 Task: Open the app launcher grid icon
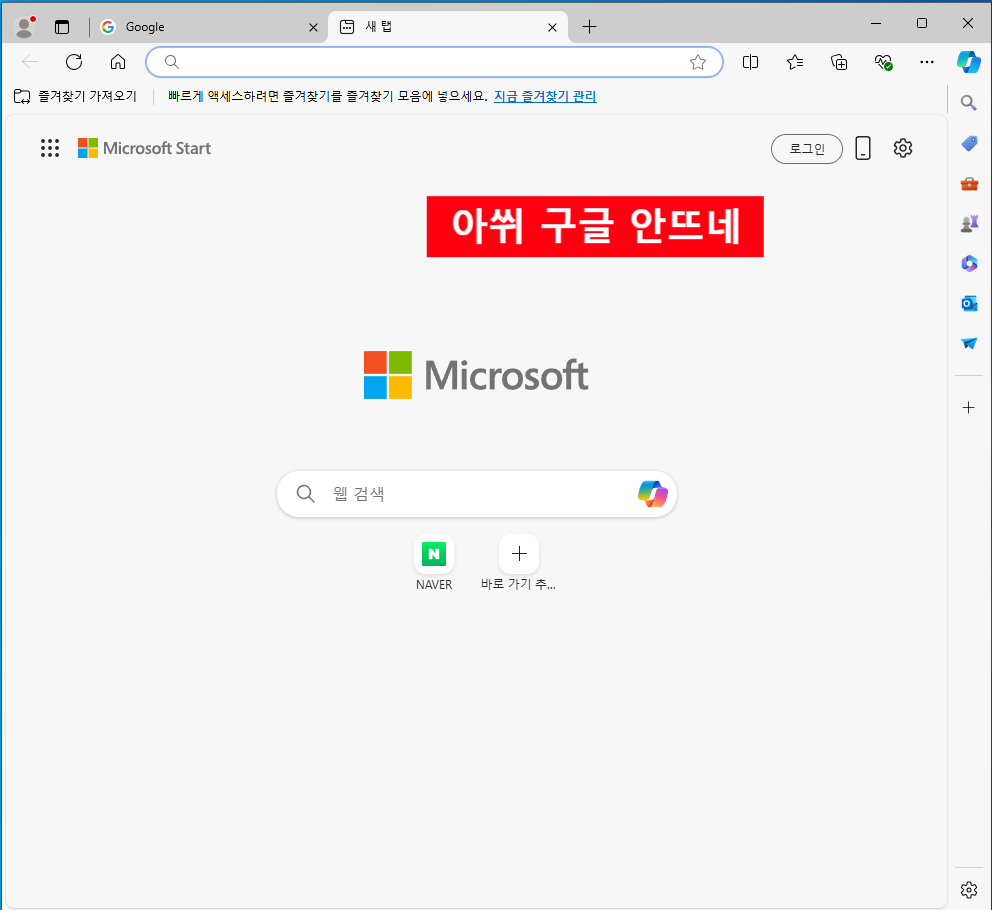tap(50, 148)
